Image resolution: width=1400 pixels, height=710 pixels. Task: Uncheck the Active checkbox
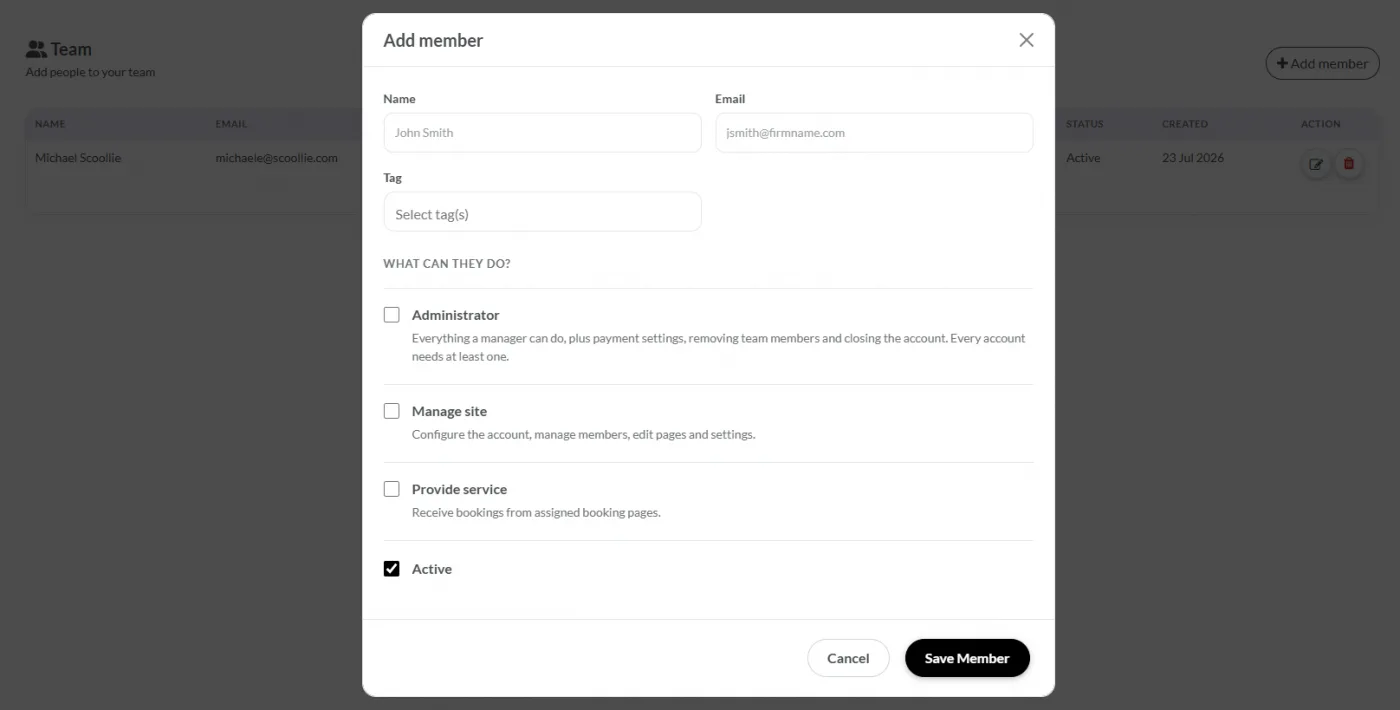coord(392,569)
